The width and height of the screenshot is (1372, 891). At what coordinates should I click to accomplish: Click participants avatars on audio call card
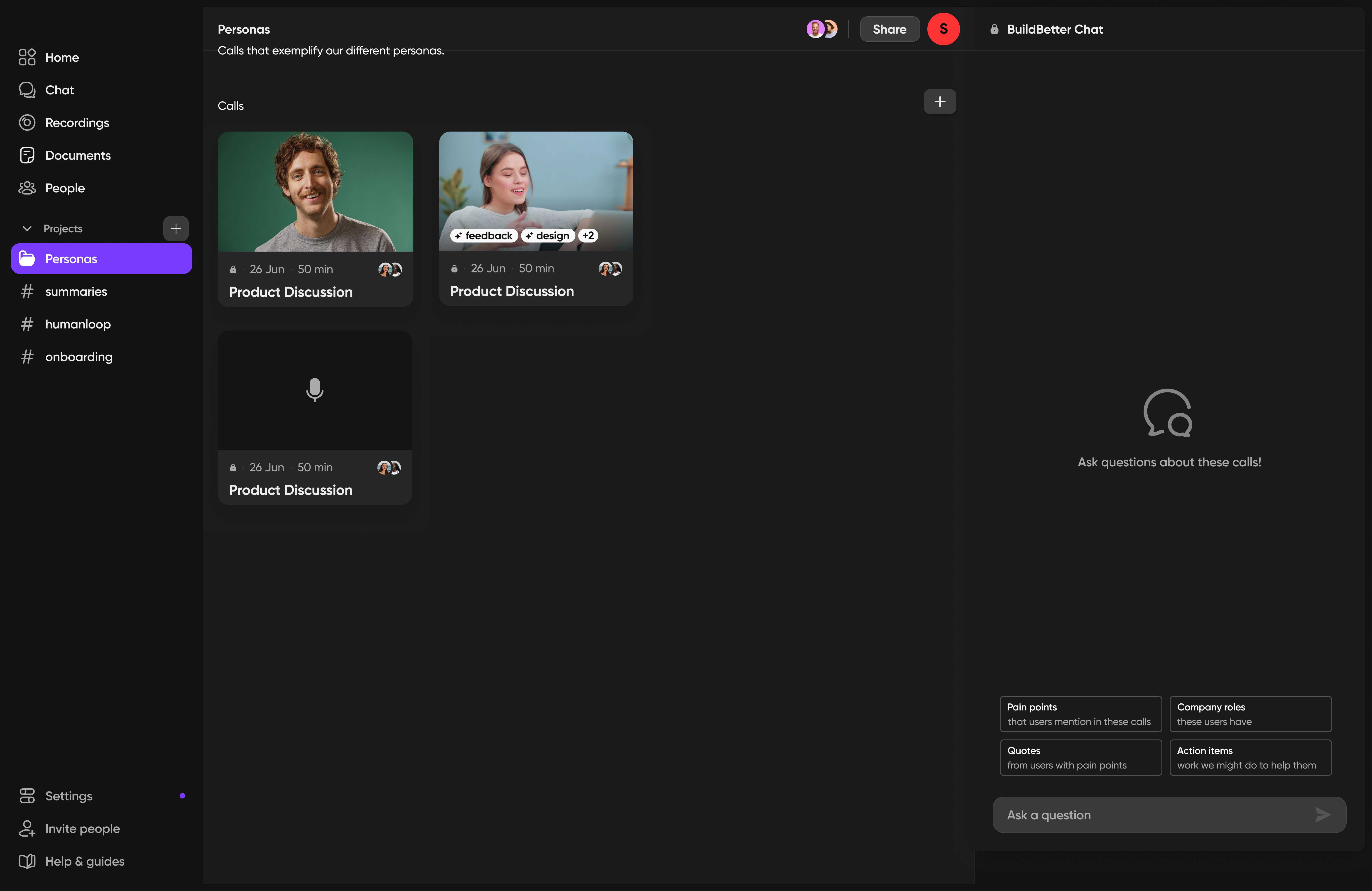[389, 468]
